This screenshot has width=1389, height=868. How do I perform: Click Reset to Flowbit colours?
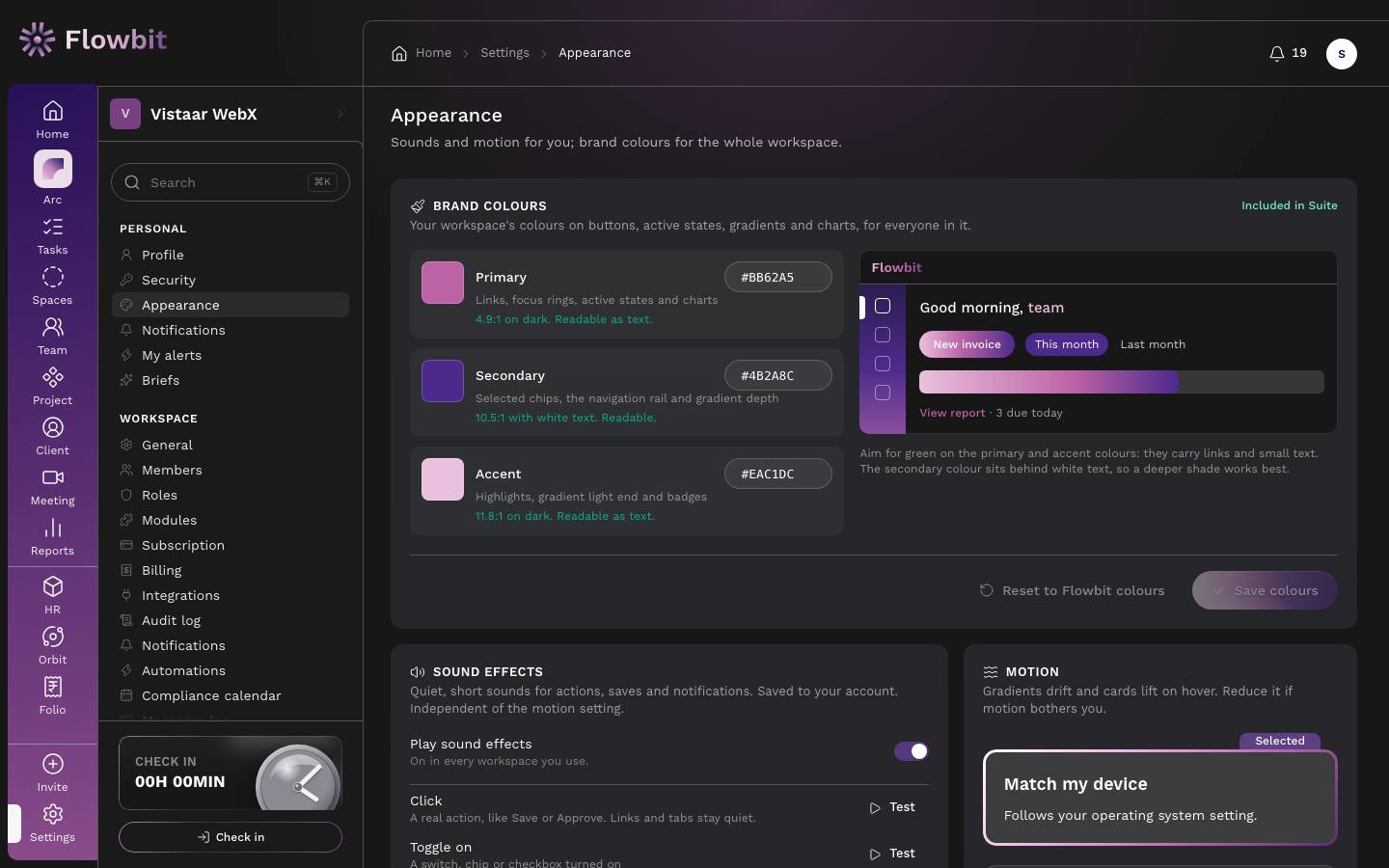point(1073,590)
